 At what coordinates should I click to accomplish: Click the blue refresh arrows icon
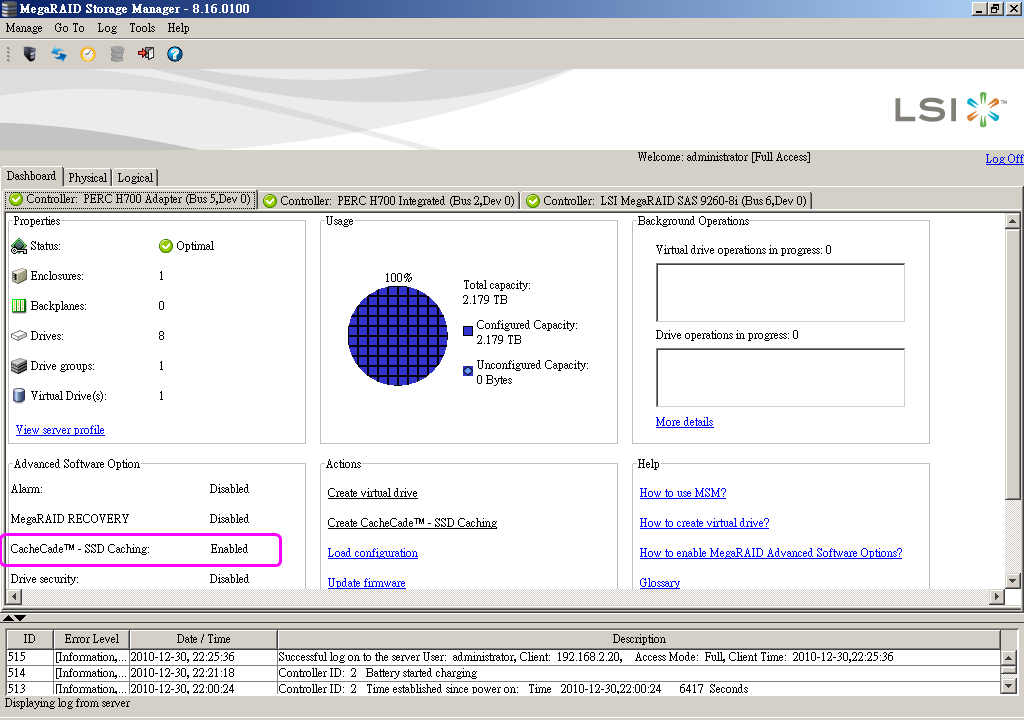[58, 54]
